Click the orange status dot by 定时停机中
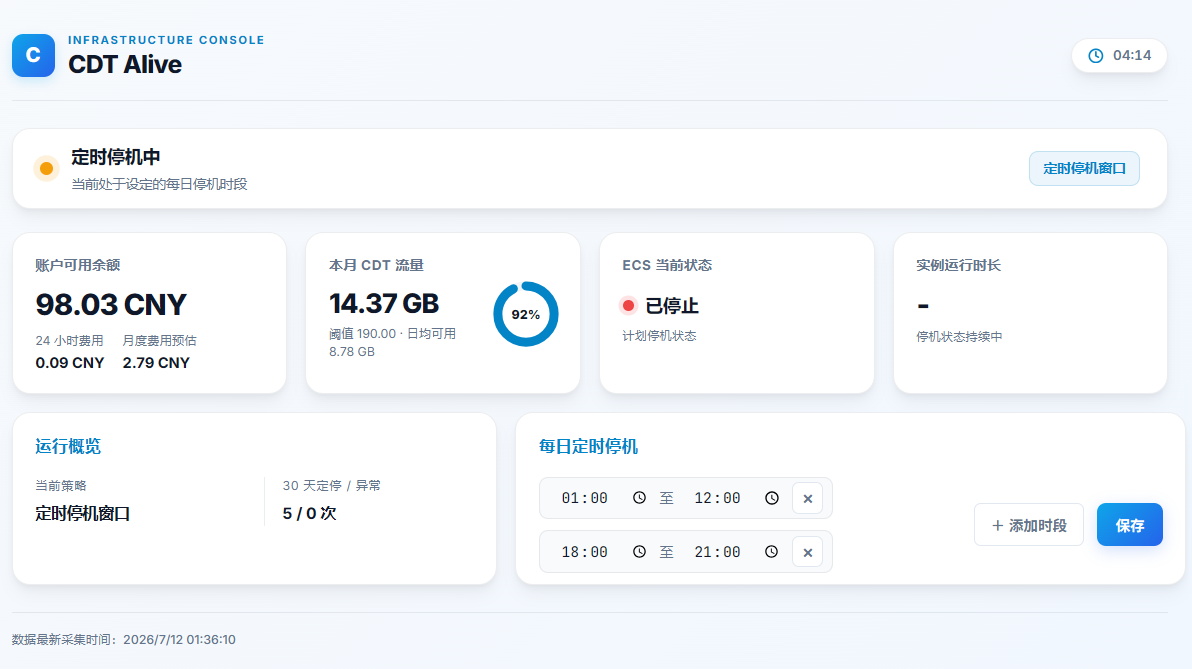 click(46, 169)
